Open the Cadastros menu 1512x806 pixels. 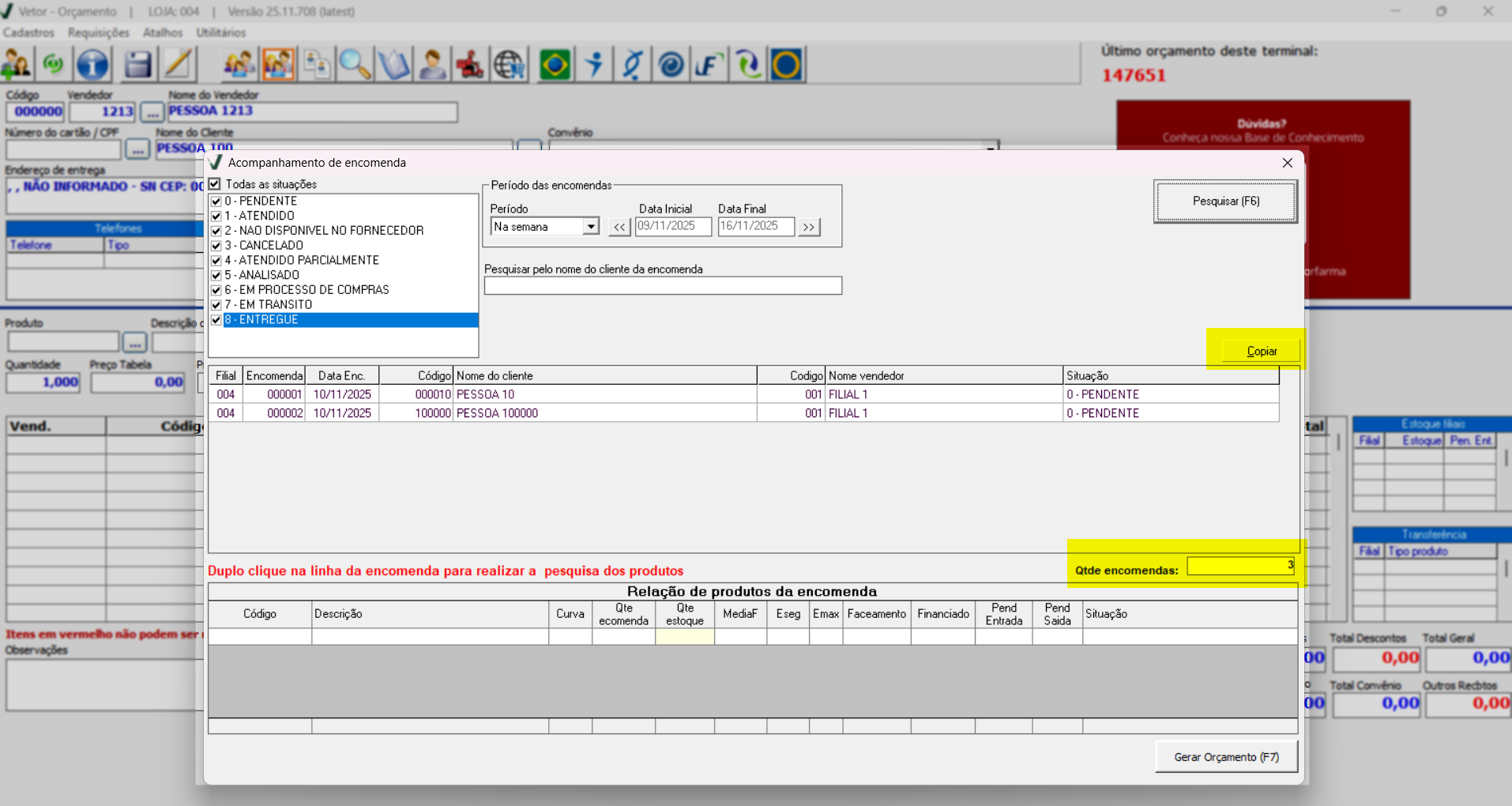(x=28, y=32)
